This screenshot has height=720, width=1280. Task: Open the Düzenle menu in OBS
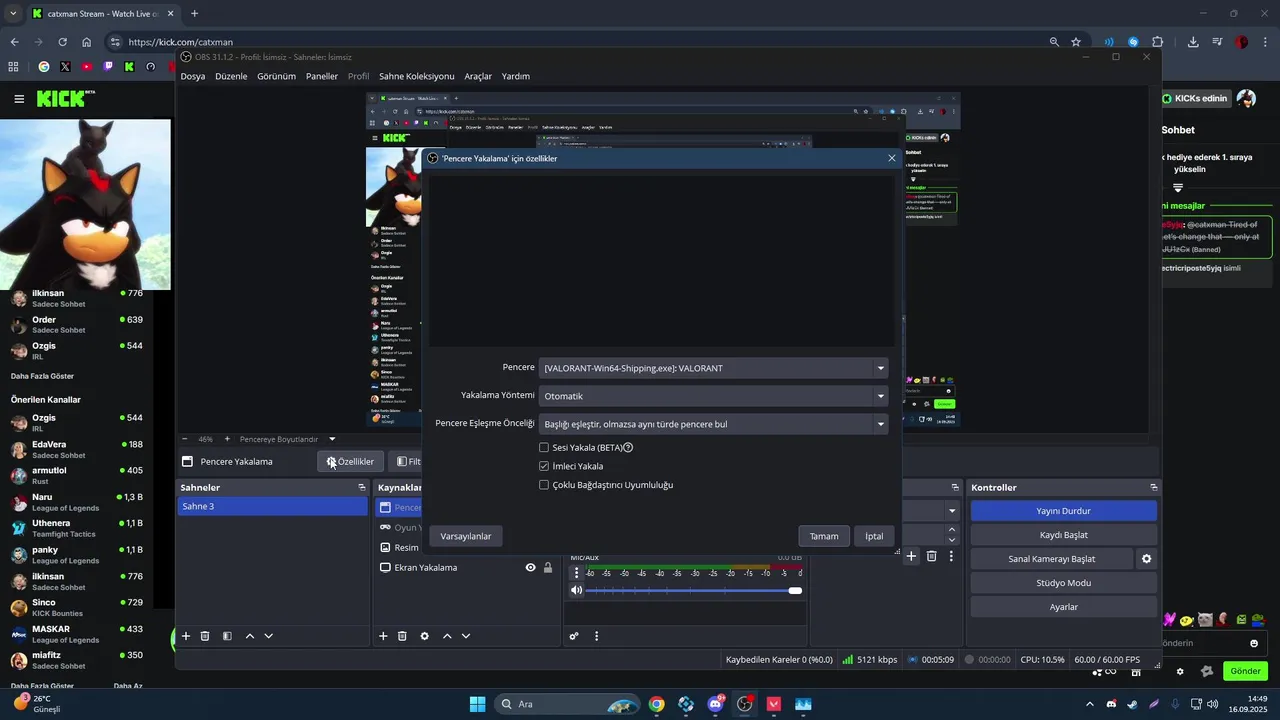pos(231,76)
